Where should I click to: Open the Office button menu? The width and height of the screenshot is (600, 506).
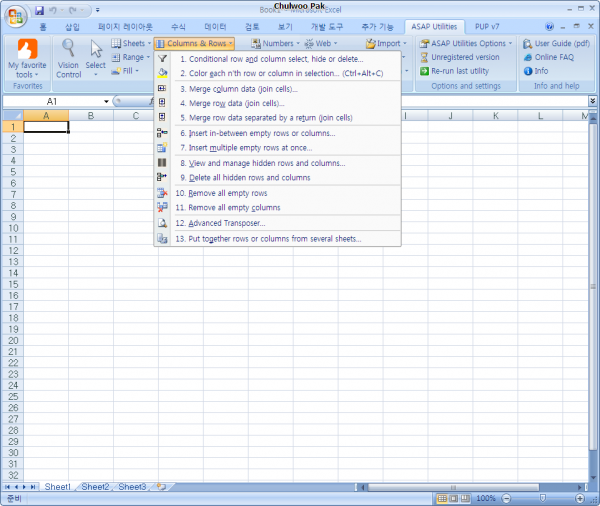coord(15,16)
